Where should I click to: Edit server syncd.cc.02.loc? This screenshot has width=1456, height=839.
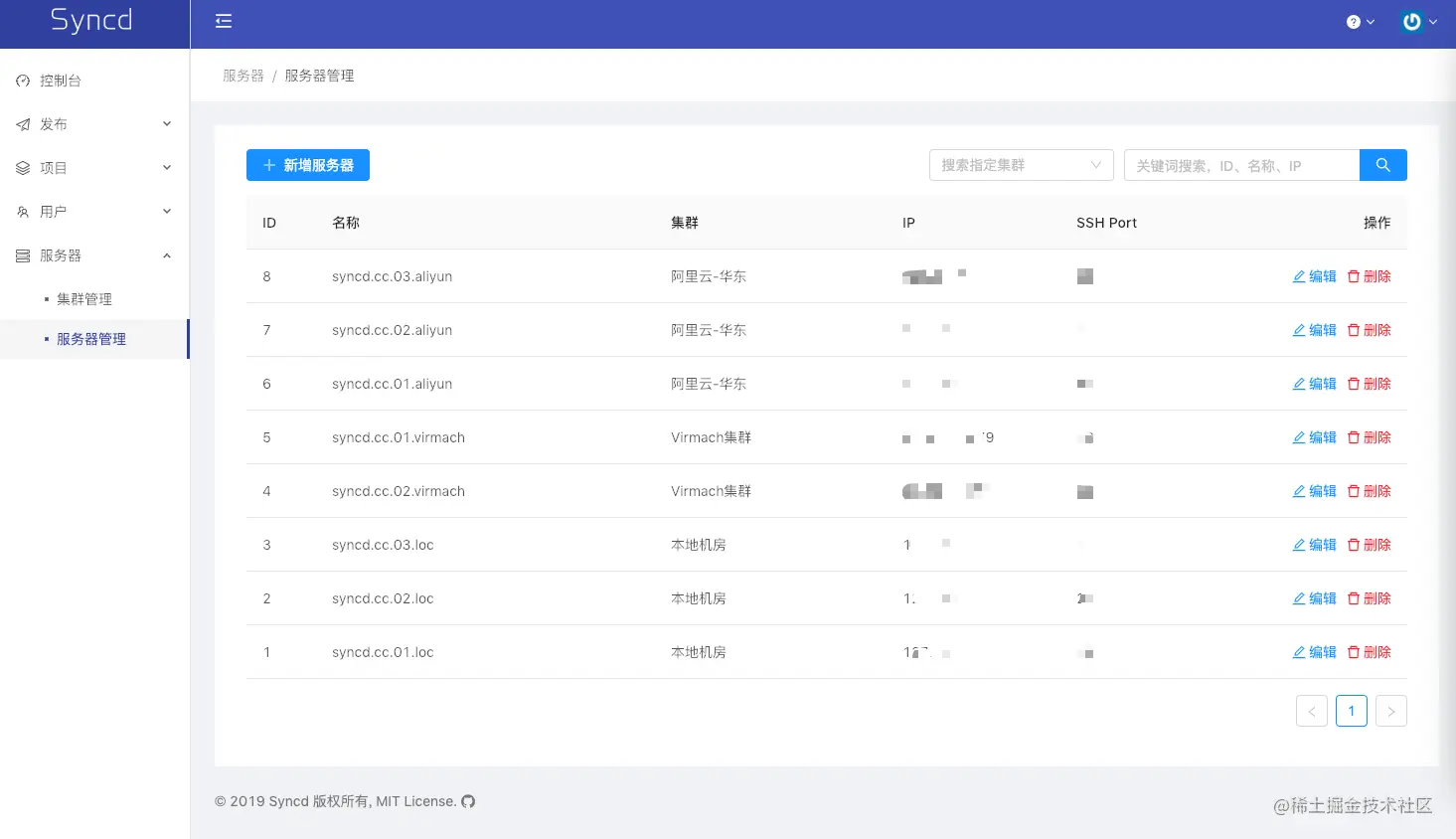point(1314,598)
